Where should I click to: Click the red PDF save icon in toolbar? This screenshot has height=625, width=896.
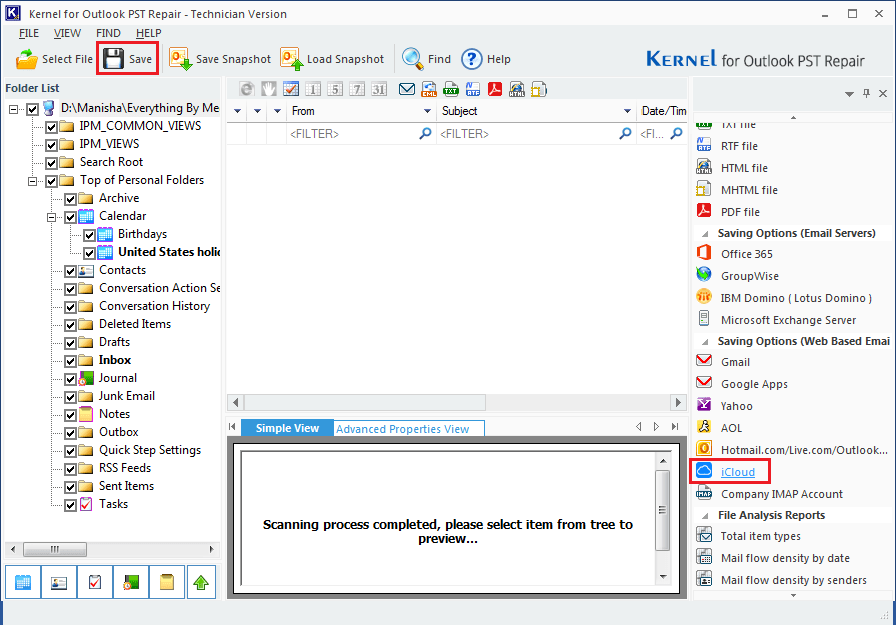tap(495, 89)
